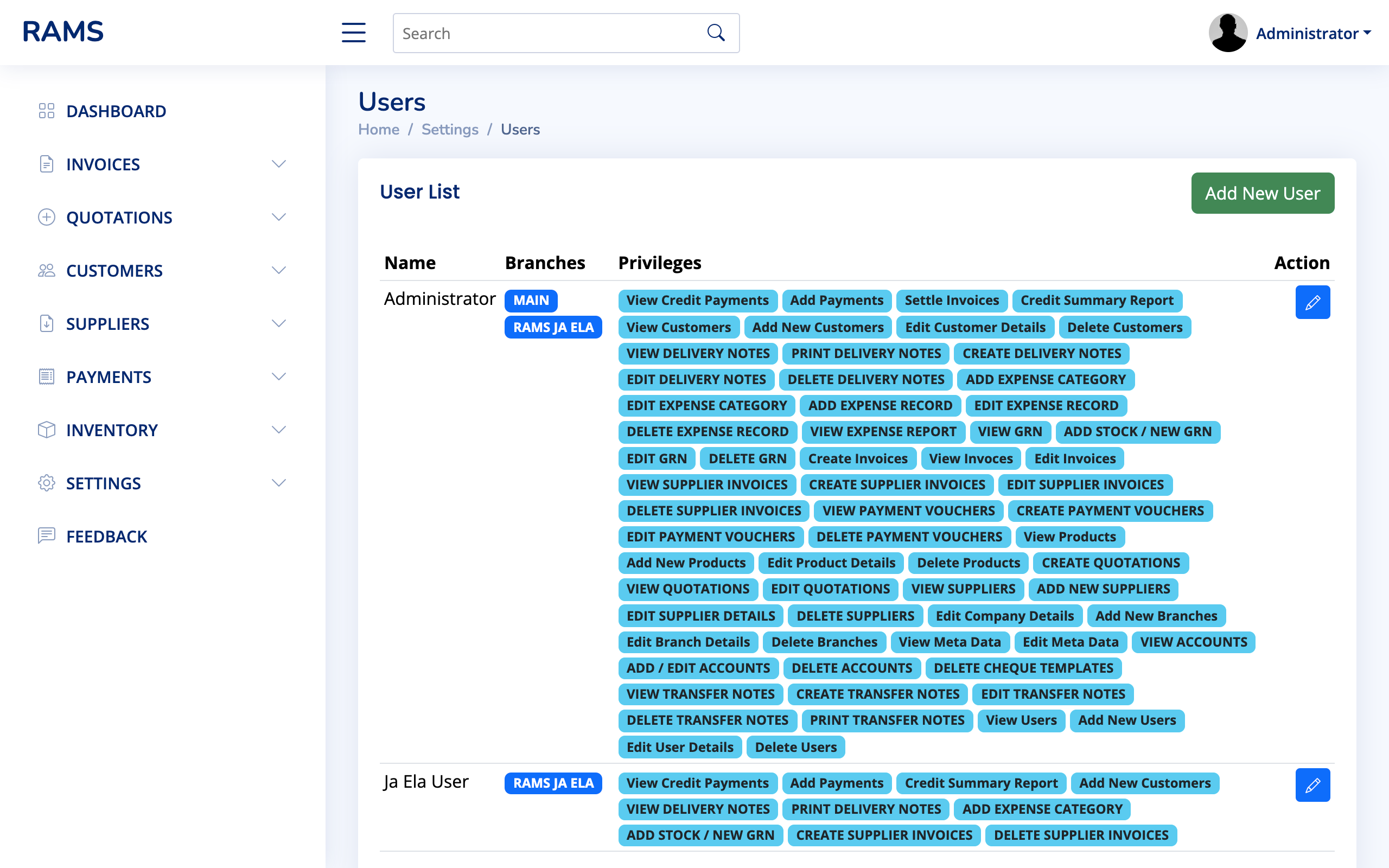The image size is (1389, 868).
Task: Open the hamburger navigation menu
Action: [354, 33]
